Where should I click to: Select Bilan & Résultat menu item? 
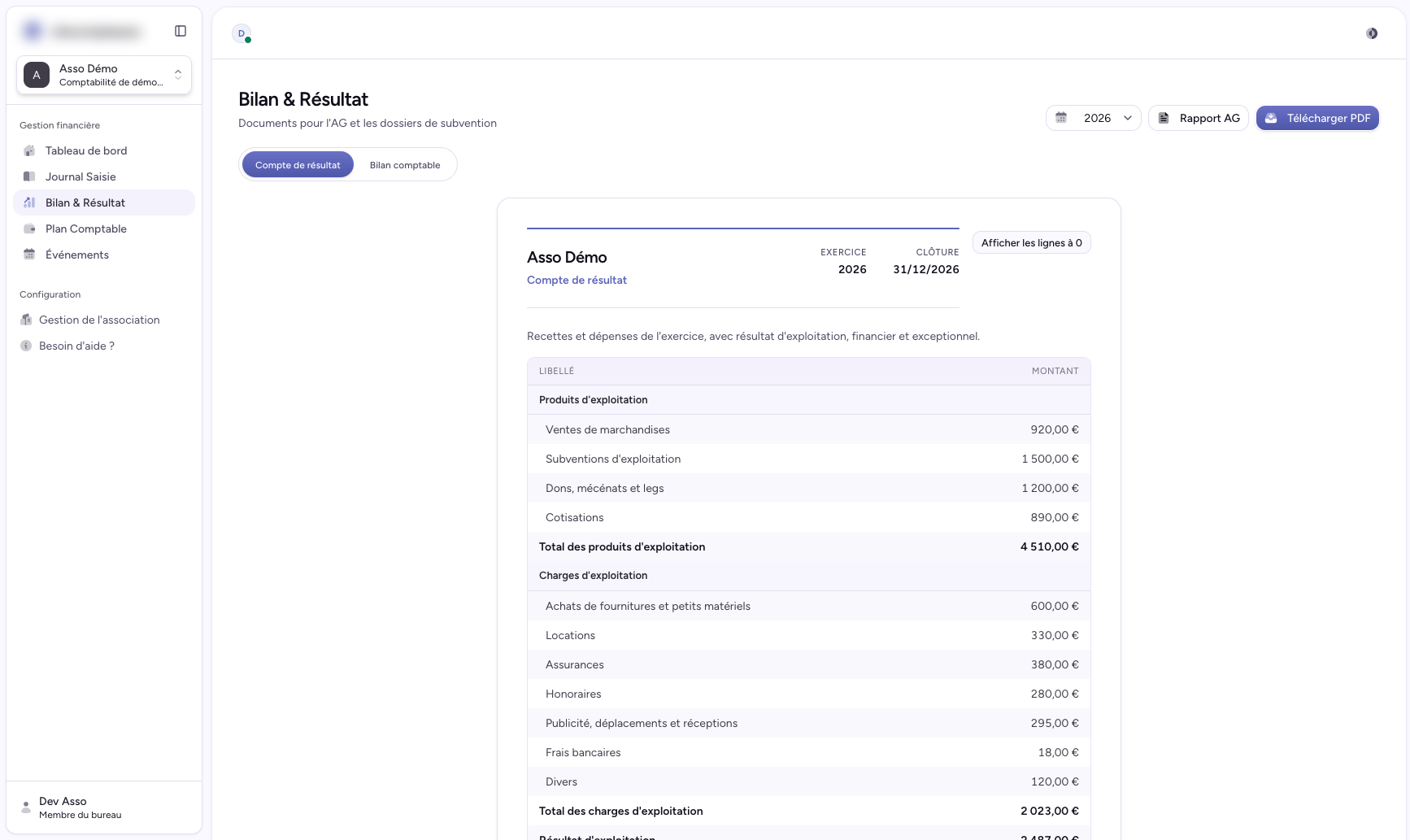point(104,202)
